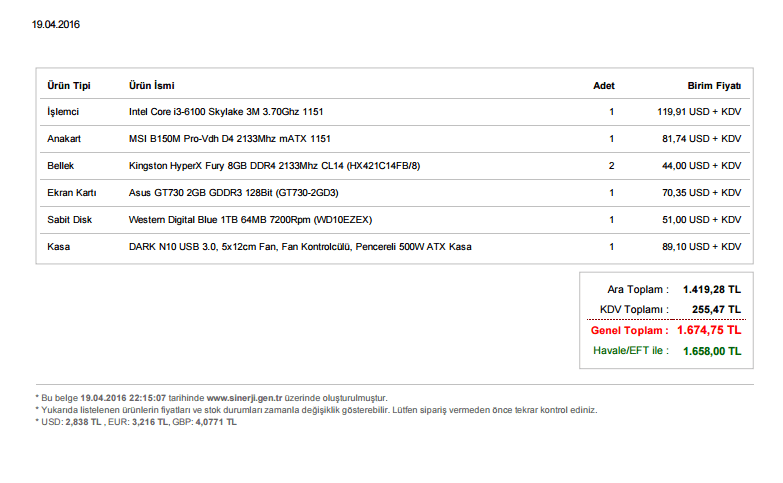Select 'Asus GT730 2GB GDDR3' product name
The image size is (783, 483).
point(234,193)
